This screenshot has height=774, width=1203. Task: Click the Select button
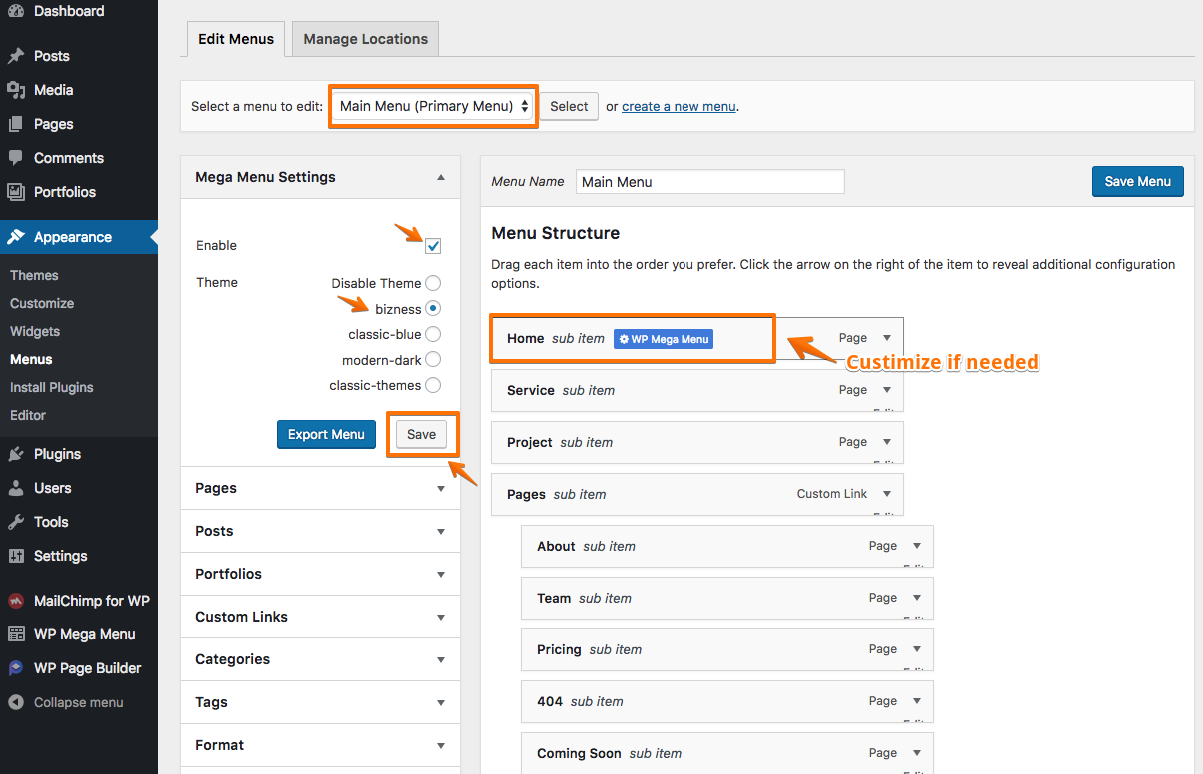tap(569, 106)
